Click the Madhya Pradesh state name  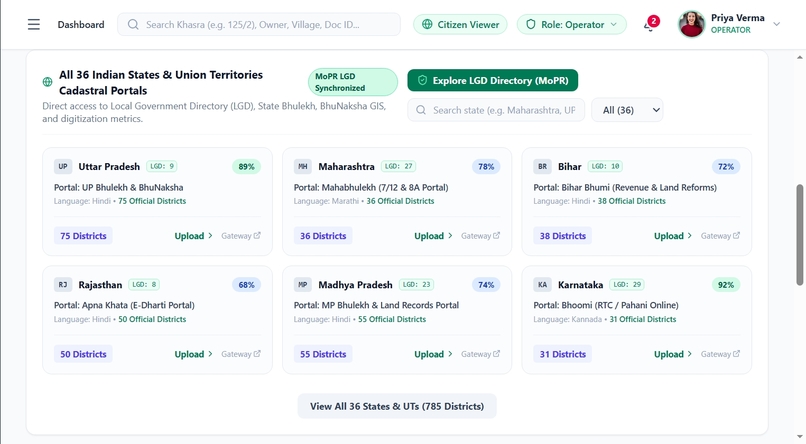355,285
